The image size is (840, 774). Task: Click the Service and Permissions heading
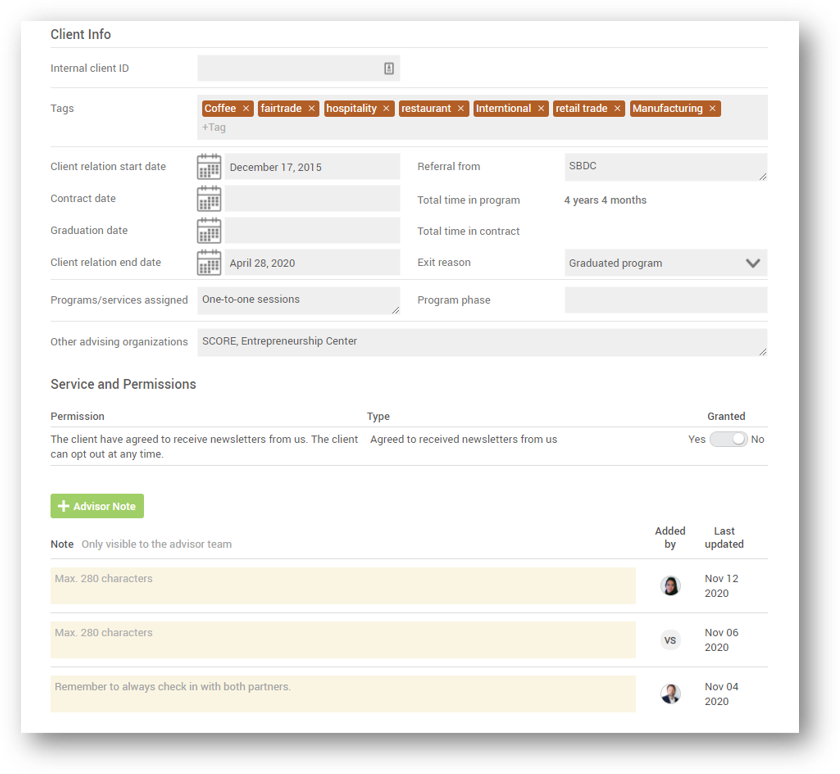point(123,384)
